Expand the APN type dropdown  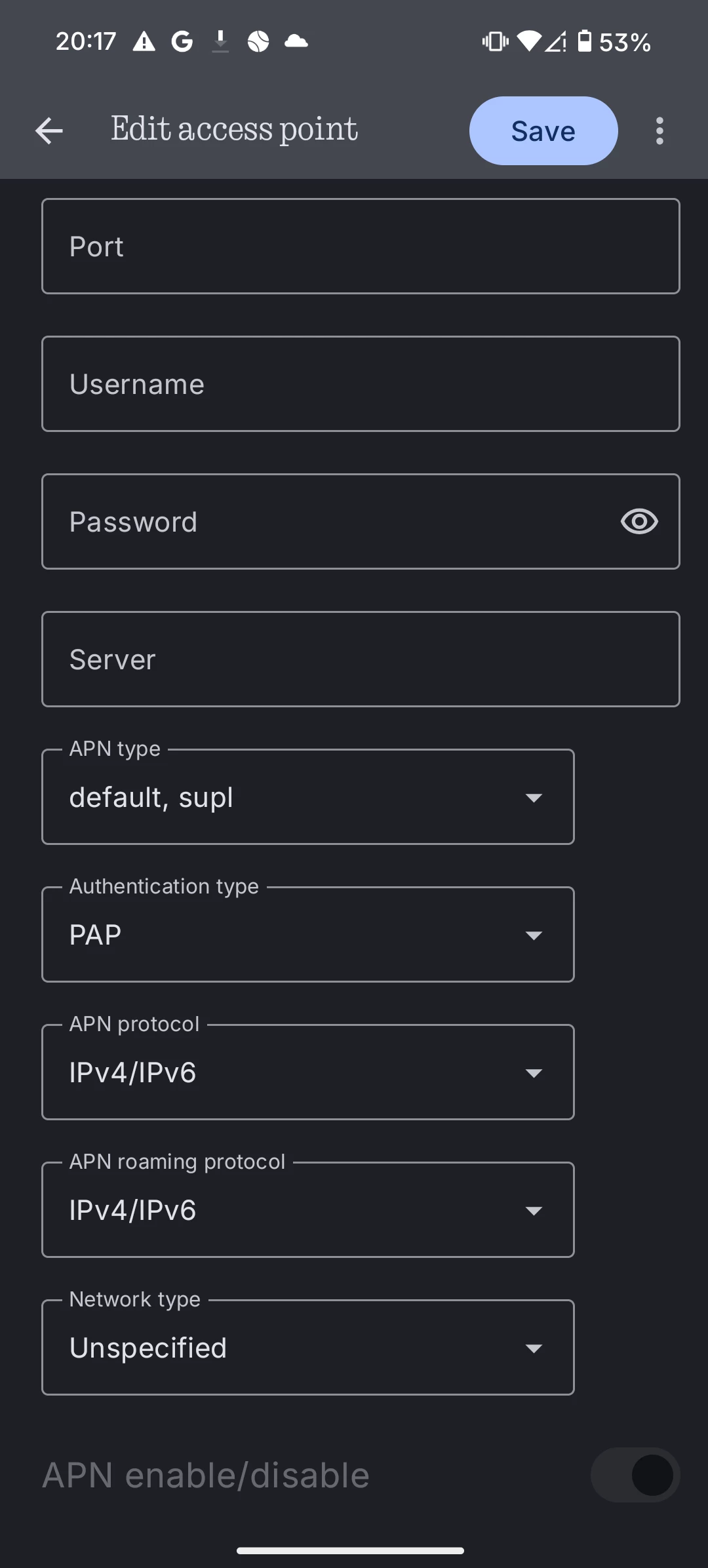[308, 797]
